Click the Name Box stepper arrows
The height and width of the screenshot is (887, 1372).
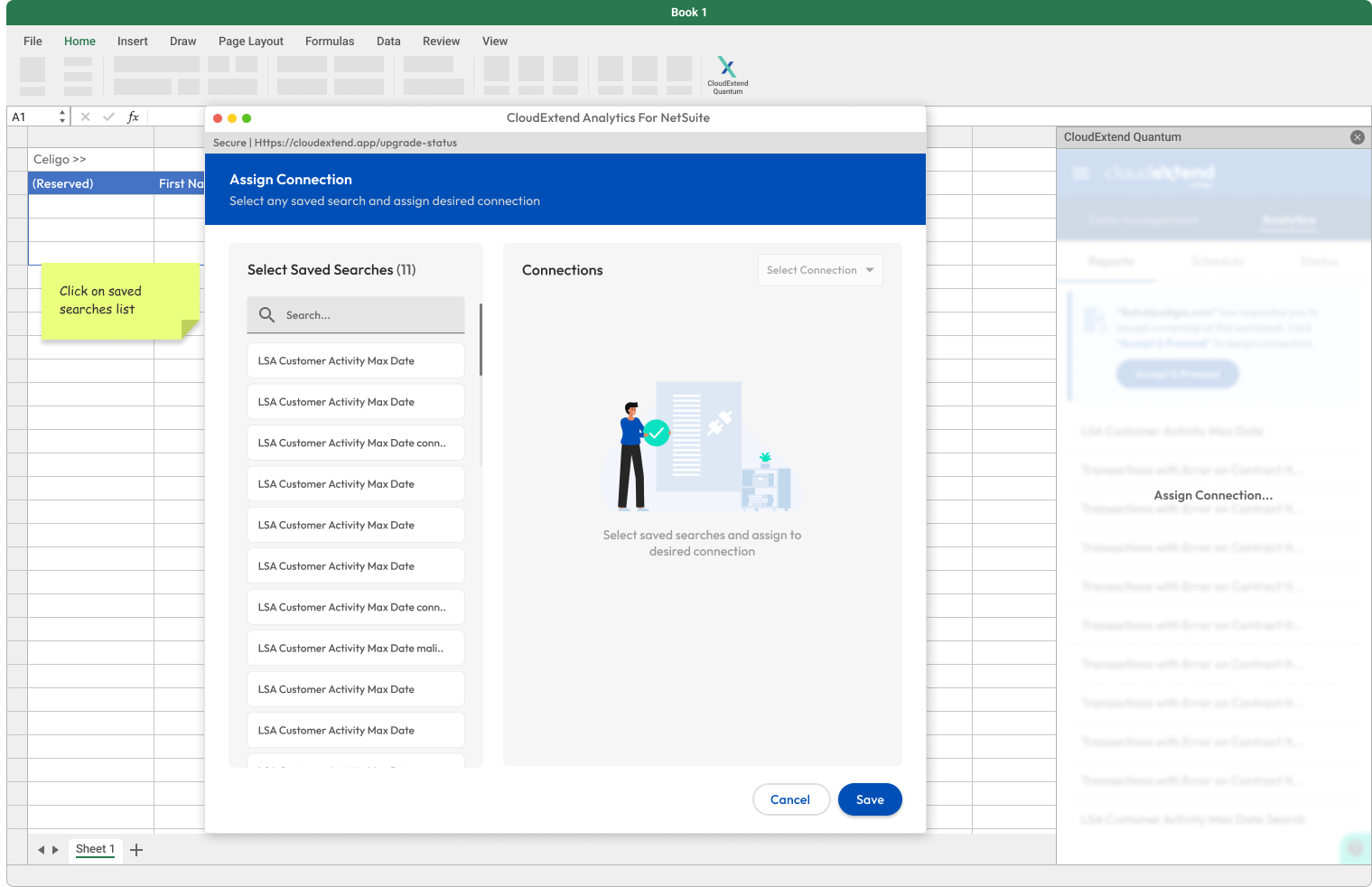point(62,117)
